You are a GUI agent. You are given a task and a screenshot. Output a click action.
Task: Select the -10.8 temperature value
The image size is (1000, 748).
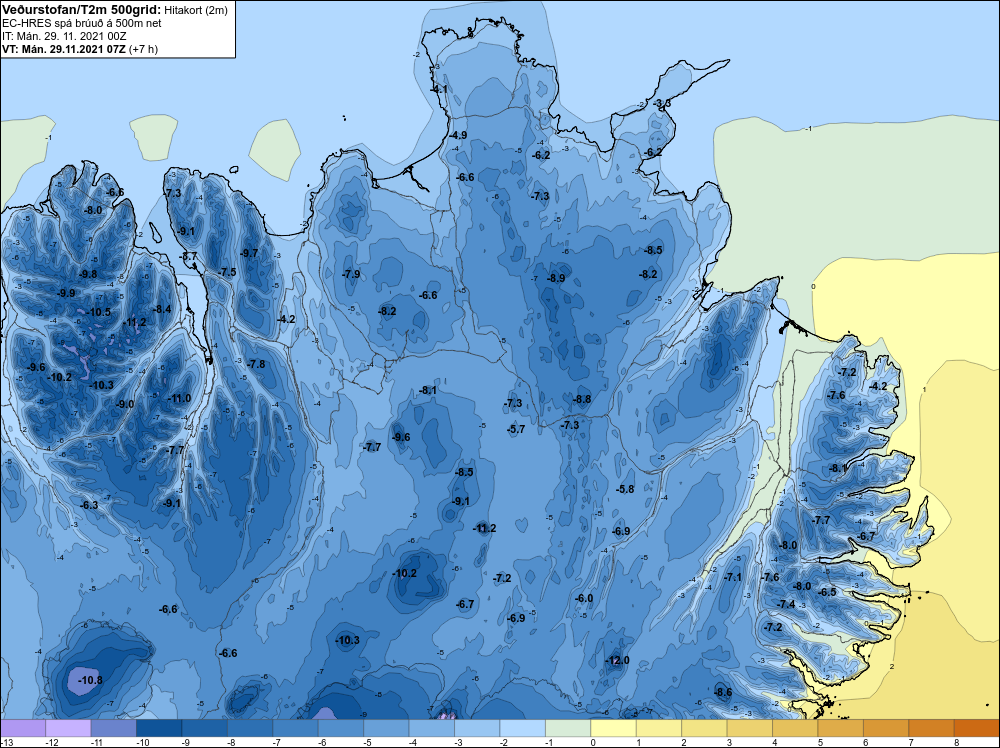[x=91, y=680]
